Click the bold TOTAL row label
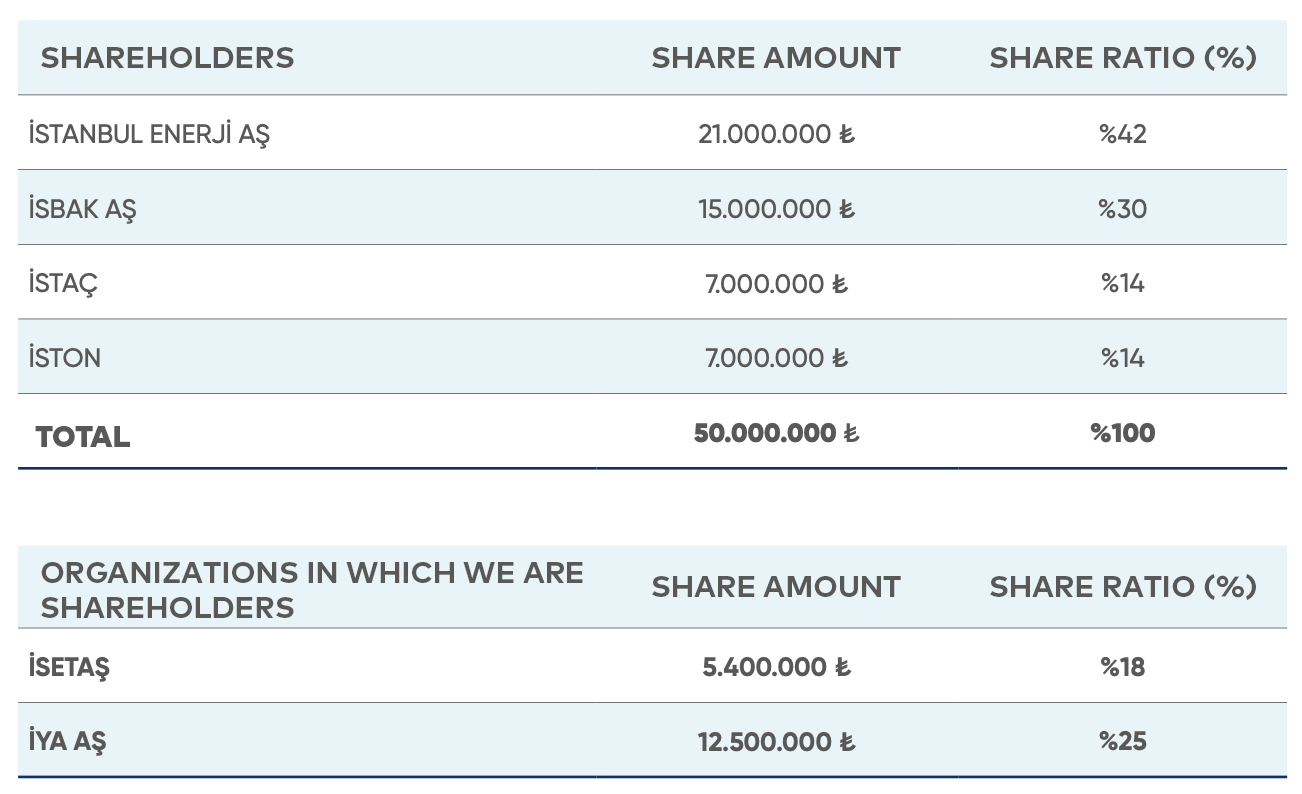 tap(83, 437)
